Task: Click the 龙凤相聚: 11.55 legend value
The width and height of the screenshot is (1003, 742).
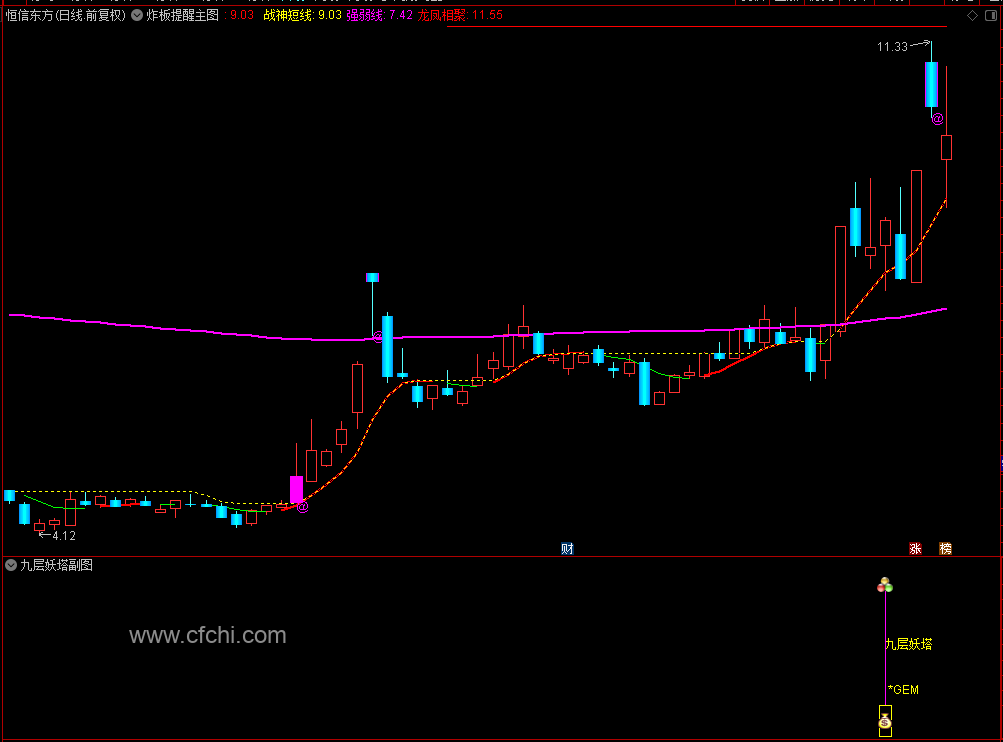Action: point(460,15)
